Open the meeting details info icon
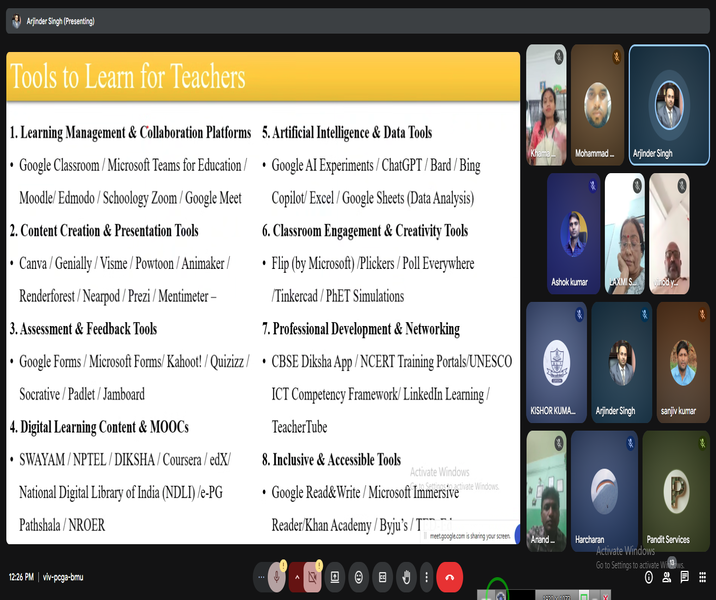Screen dimensions: 716x600 (x=649, y=577)
